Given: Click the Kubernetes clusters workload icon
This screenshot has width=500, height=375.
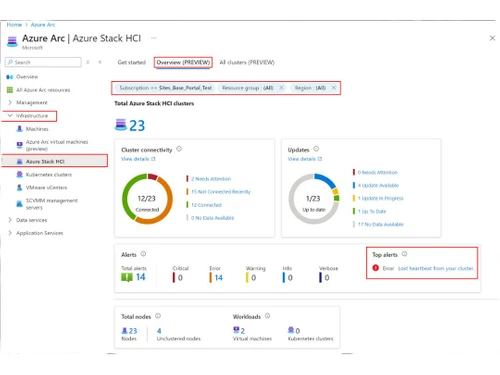Looking at the screenshot, I should point(291,330).
